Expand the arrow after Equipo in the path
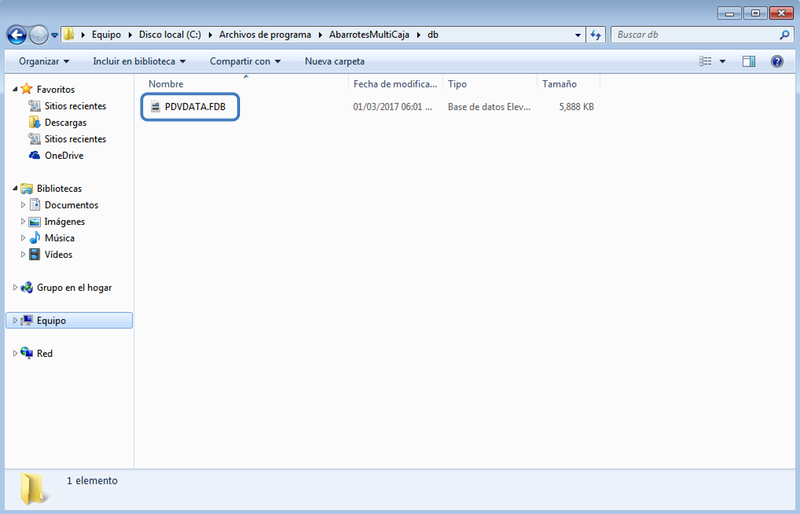 130,35
